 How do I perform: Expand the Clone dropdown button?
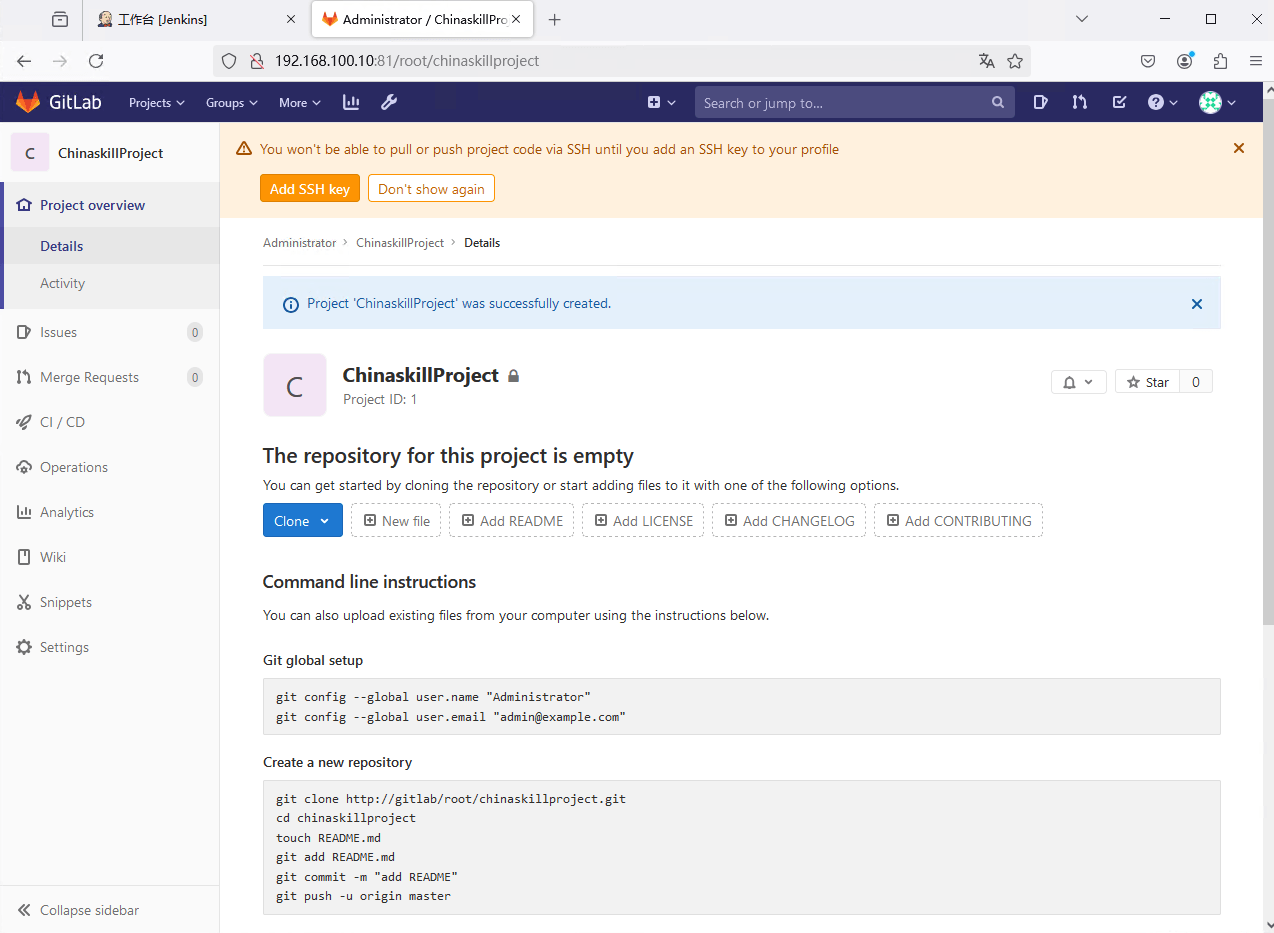point(302,521)
